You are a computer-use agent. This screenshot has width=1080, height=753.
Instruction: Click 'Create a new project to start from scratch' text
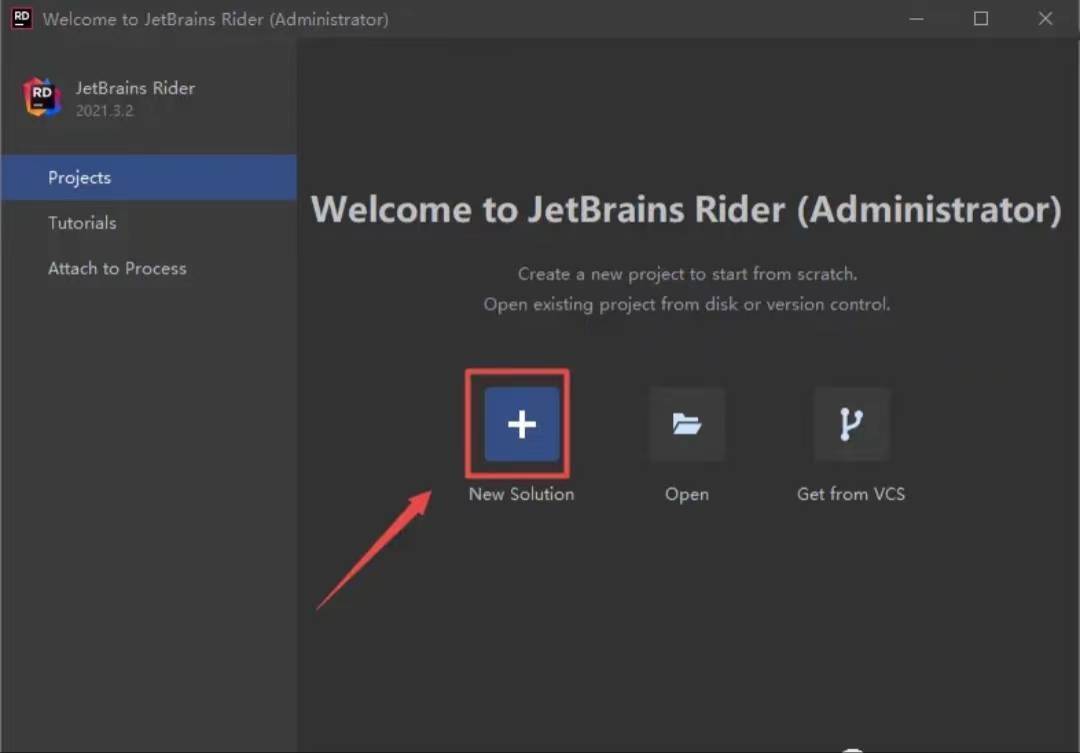pyautogui.click(x=687, y=274)
